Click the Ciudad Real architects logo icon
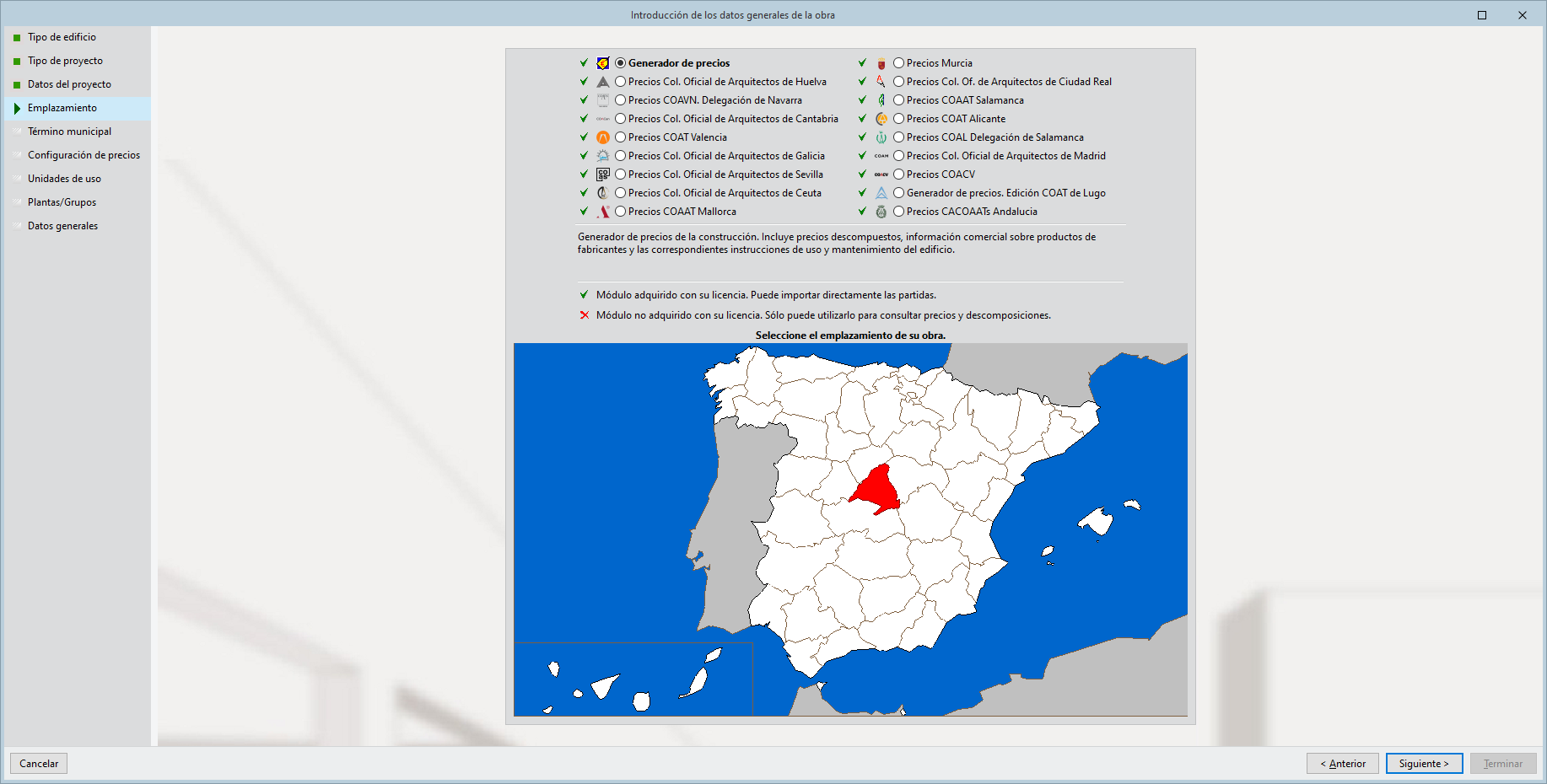Image resolution: width=1547 pixels, height=784 pixels. point(881,82)
